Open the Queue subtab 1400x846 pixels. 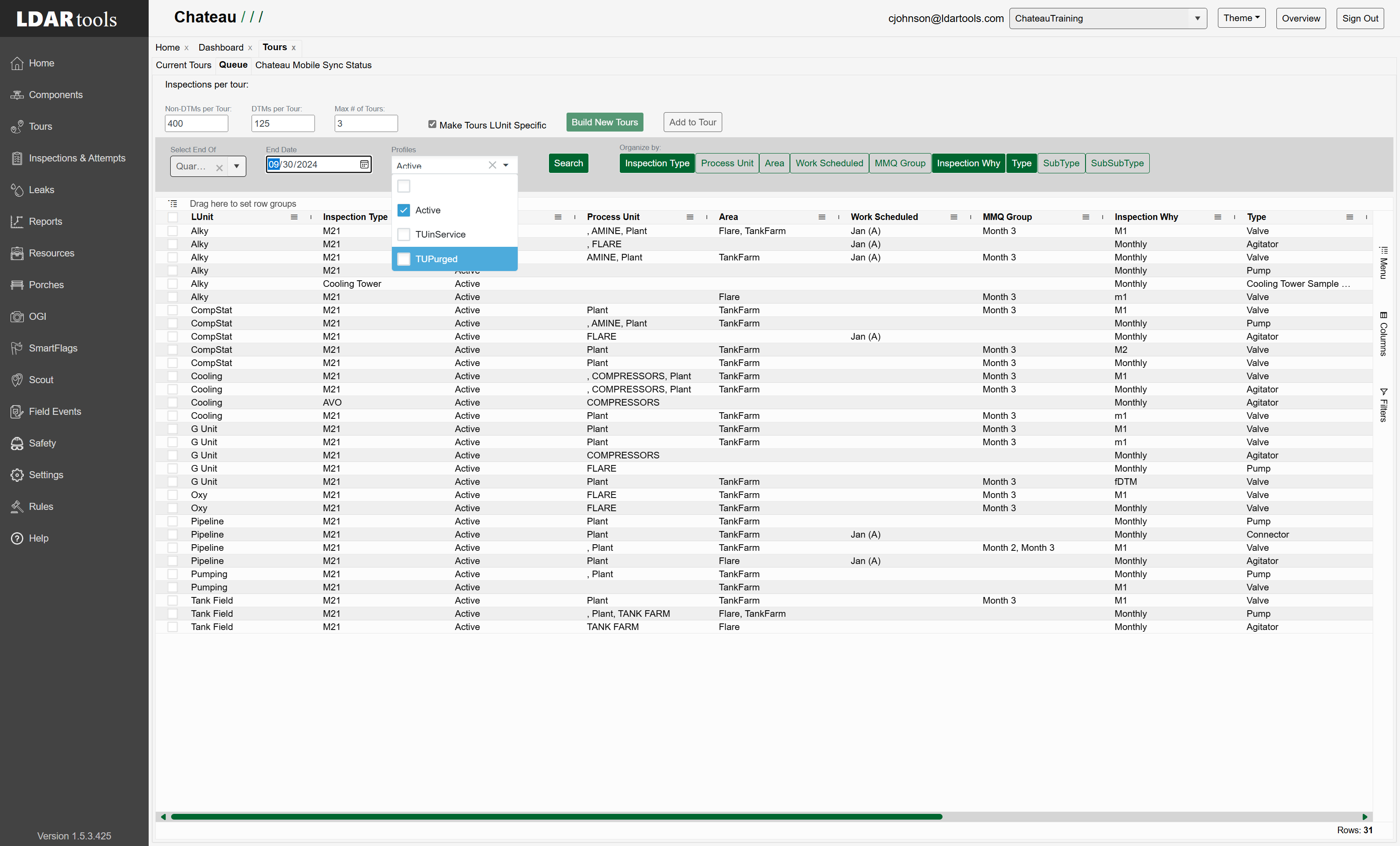pos(233,65)
